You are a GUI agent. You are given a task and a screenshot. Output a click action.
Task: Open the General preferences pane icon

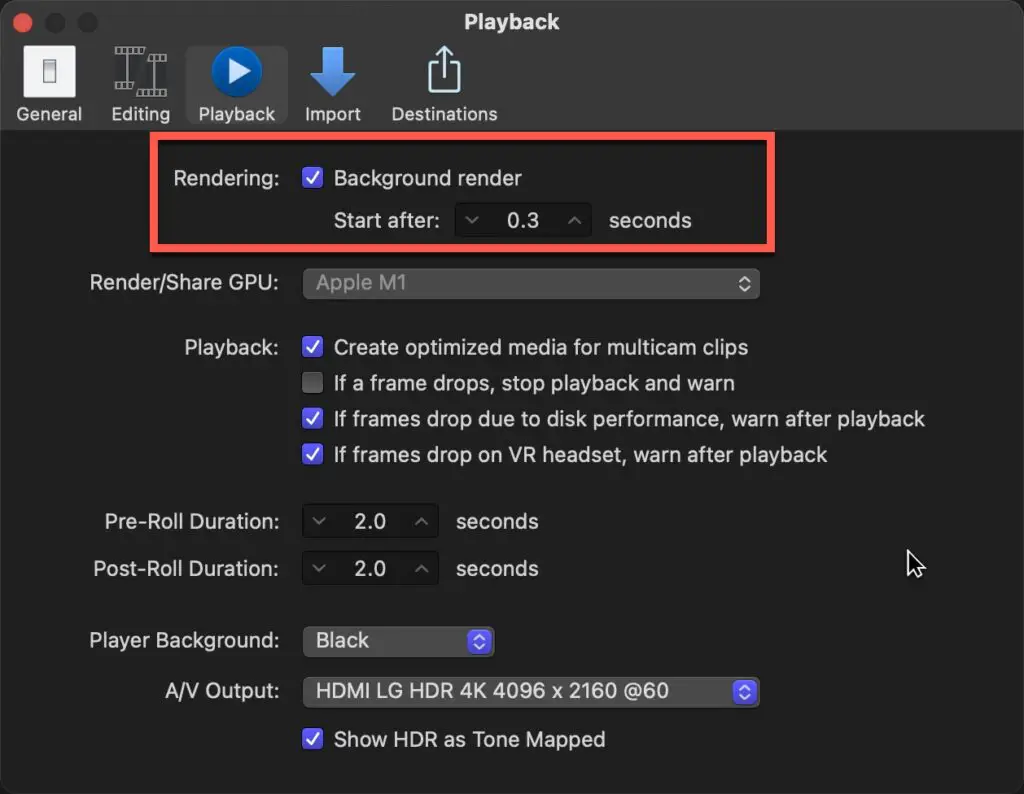49,71
